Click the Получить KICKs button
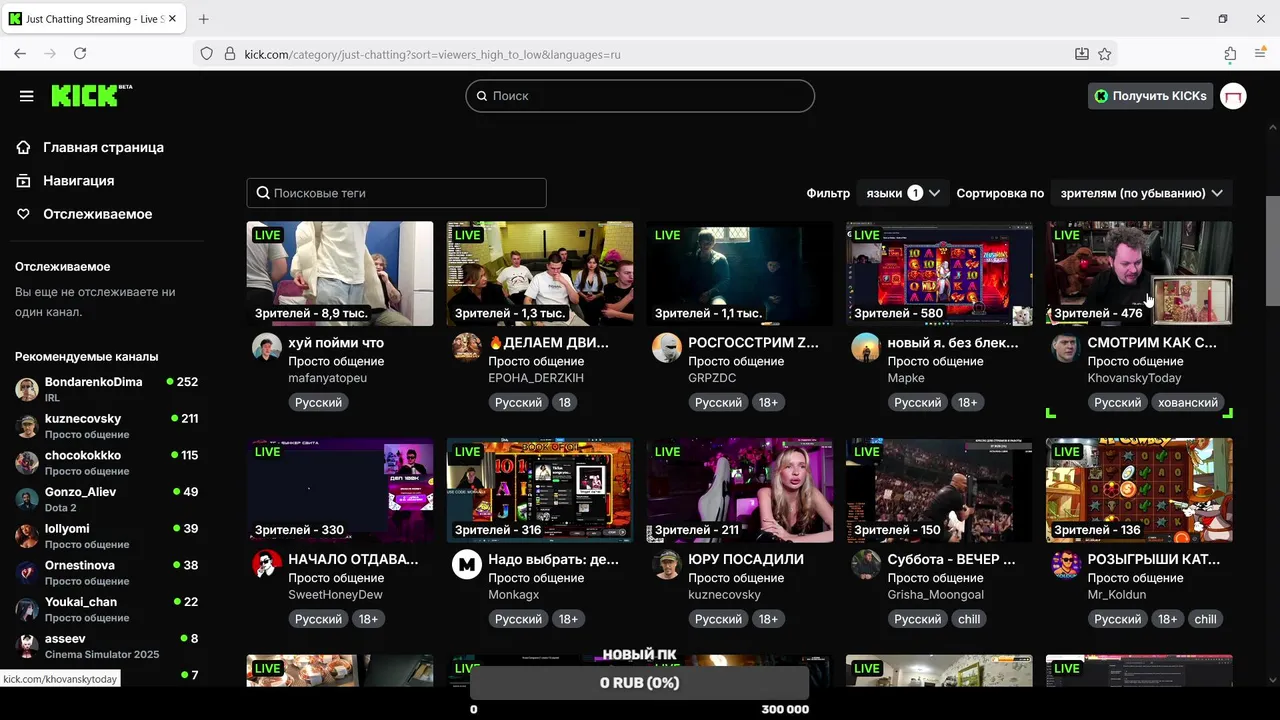Image resolution: width=1280 pixels, height=720 pixels. click(1150, 96)
